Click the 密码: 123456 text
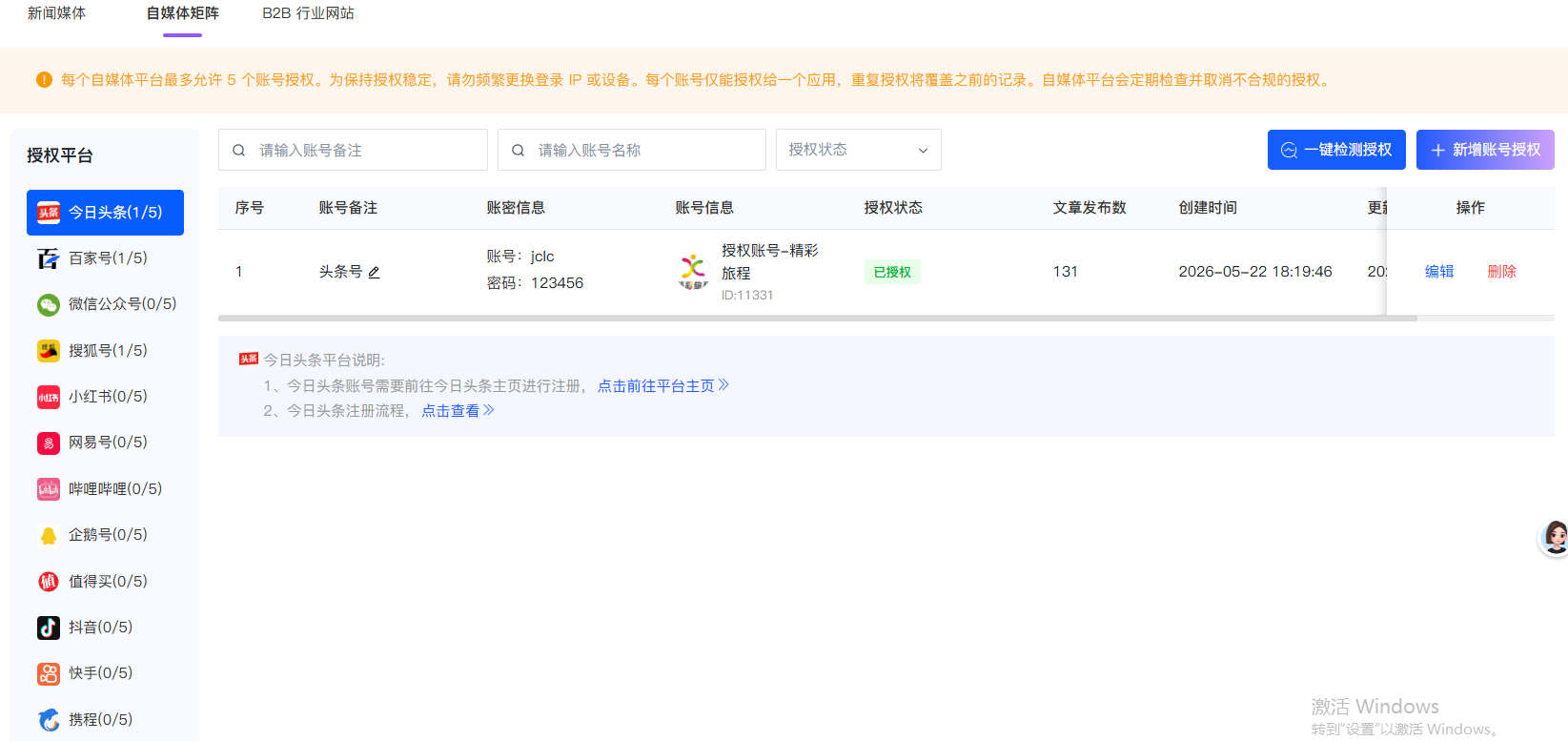This screenshot has width=1568, height=741. pos(535,283)
